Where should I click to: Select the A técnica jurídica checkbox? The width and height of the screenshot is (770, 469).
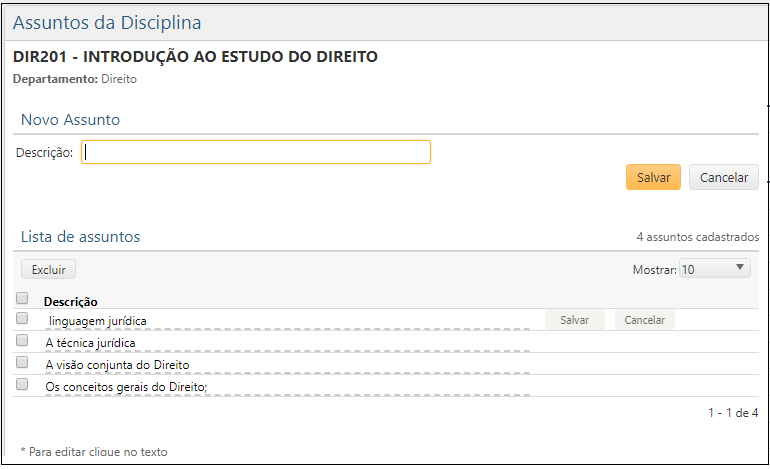coord(22,340)
